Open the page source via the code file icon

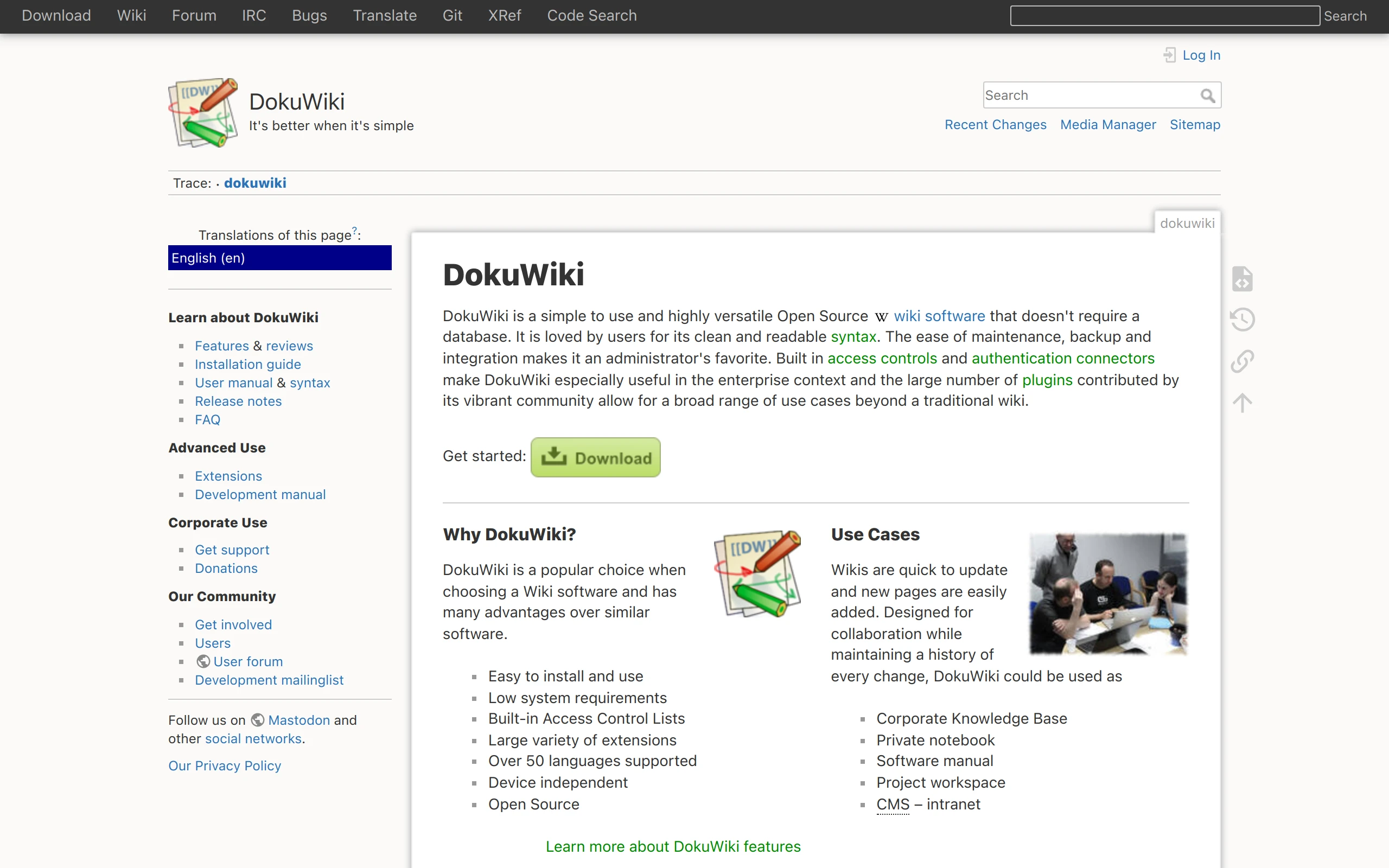pos(1243,278)
